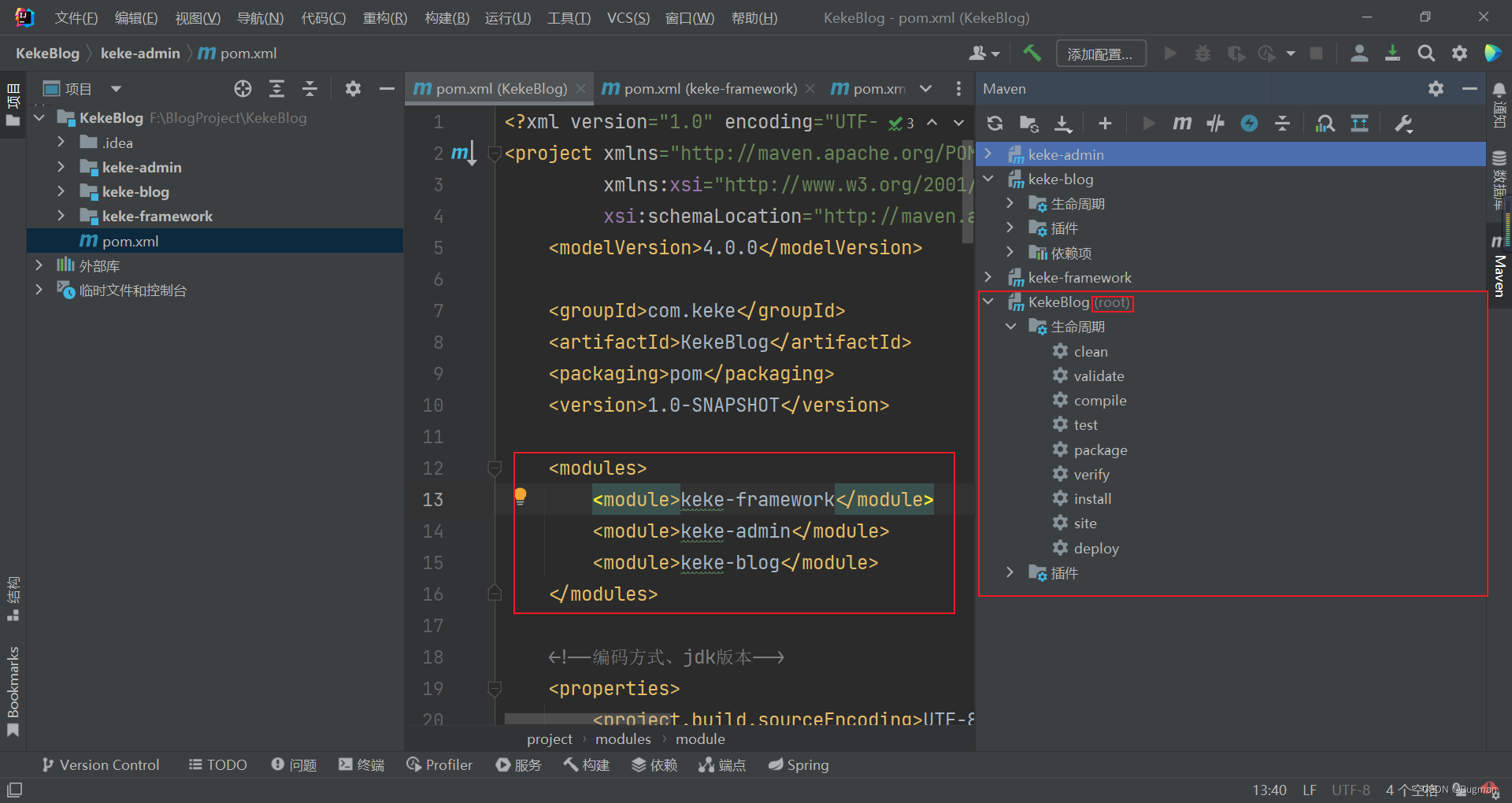Fold the modules block at line 12
The height and width of the screenshot is (803, 1512).
click(x=495, y=468)
